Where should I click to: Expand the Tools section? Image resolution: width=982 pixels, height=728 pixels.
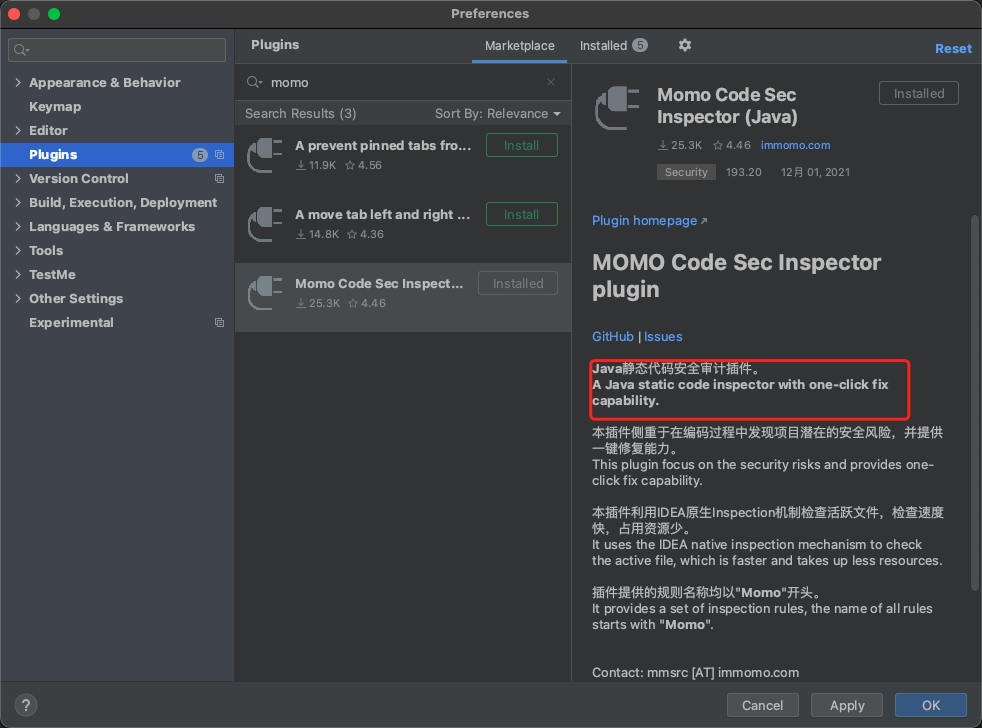18,251
